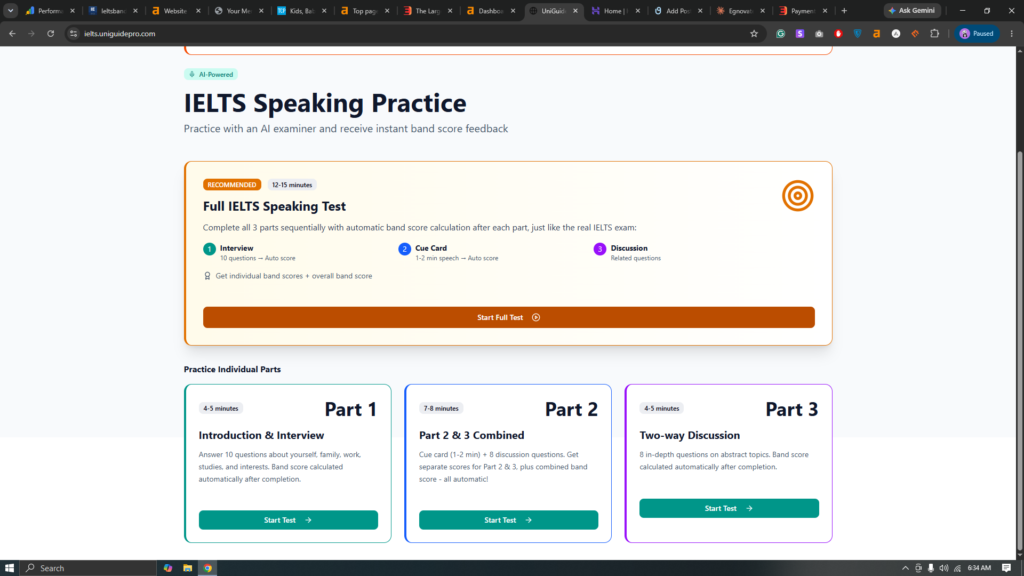Open a new browser tab
The height and width of the screenshot is (576, 1024).
pos(844,10)
